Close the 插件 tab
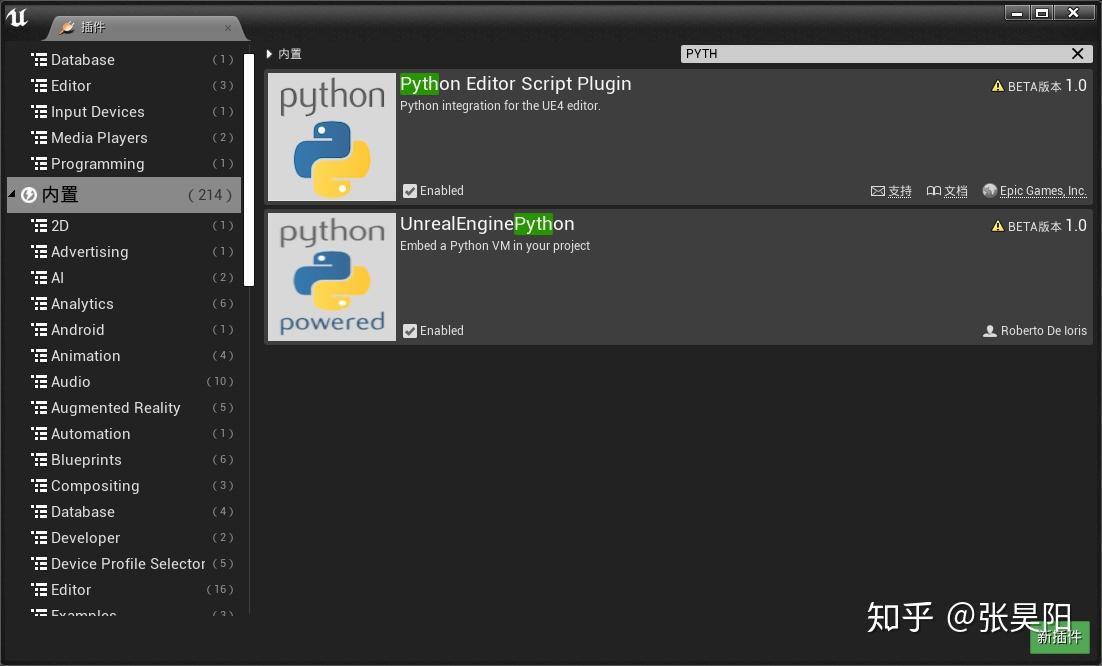This screenshot has width=1102, height=666. [228, 28]
